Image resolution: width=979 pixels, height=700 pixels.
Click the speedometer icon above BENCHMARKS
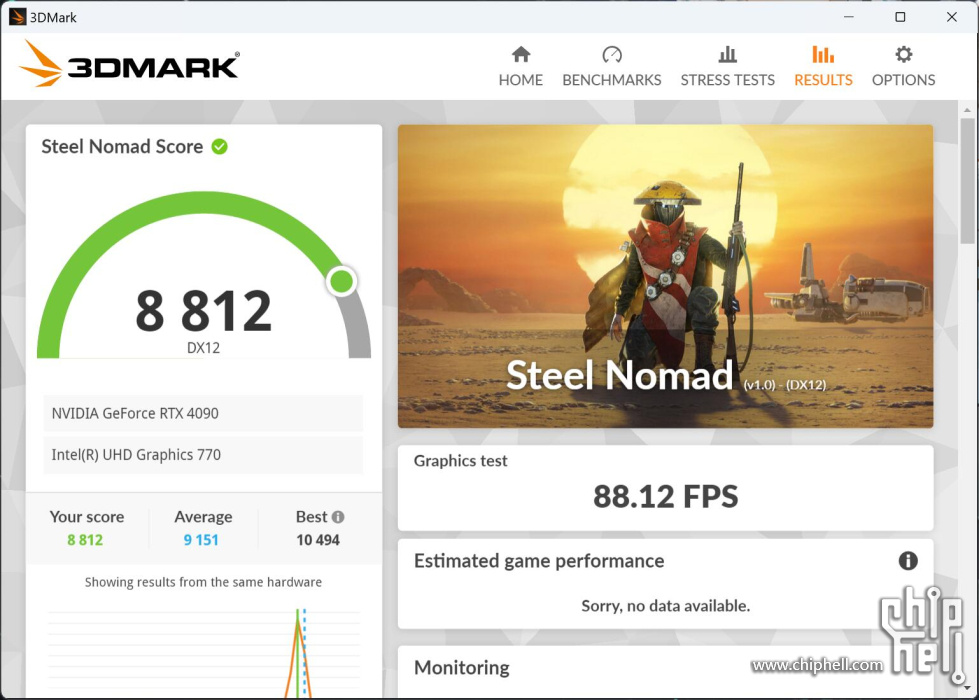(612, 55)
